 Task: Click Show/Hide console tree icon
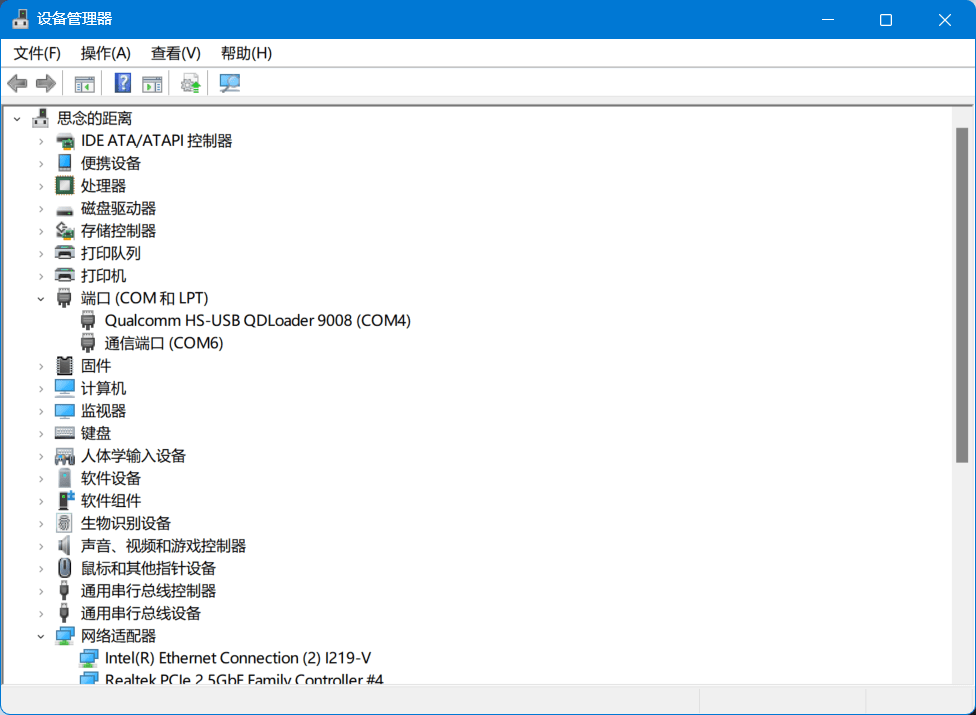point(85,84)
